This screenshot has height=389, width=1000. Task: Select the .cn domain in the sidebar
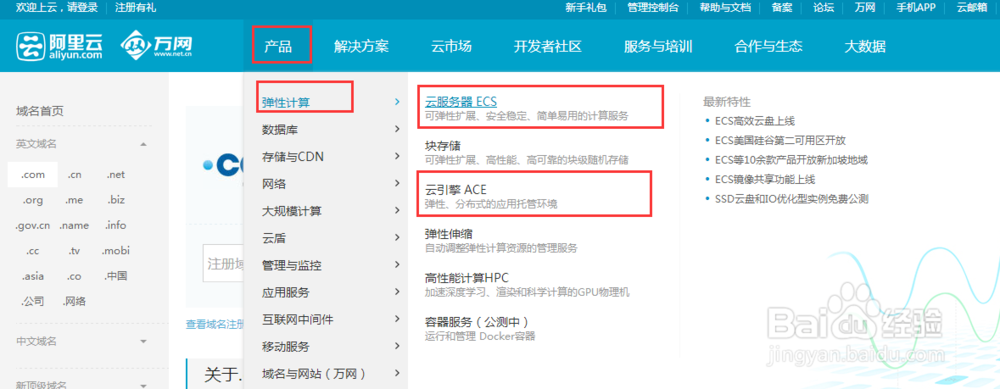pyautogui.click(x=74, y=175)
